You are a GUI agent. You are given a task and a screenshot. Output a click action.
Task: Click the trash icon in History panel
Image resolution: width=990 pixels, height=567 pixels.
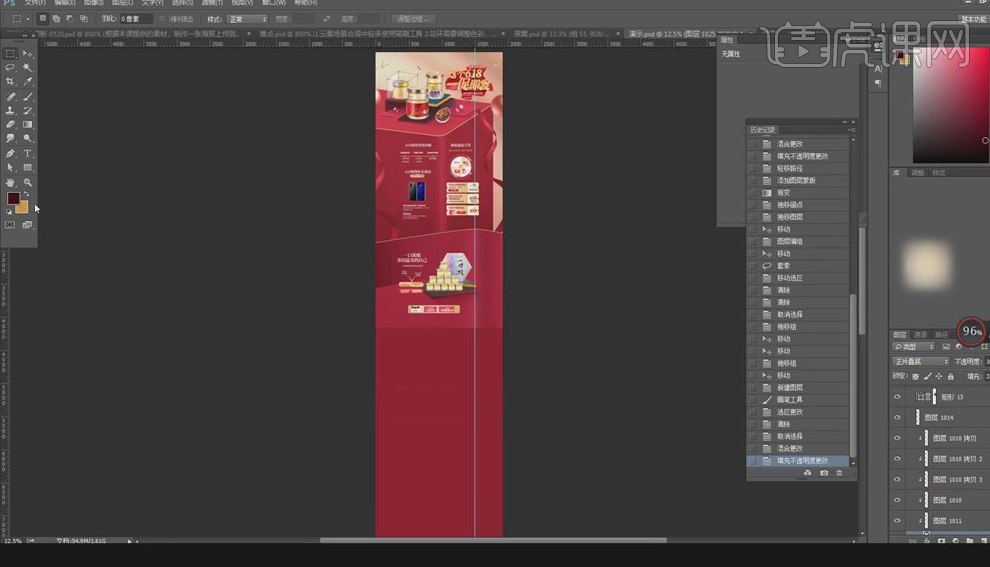[840, 473]
